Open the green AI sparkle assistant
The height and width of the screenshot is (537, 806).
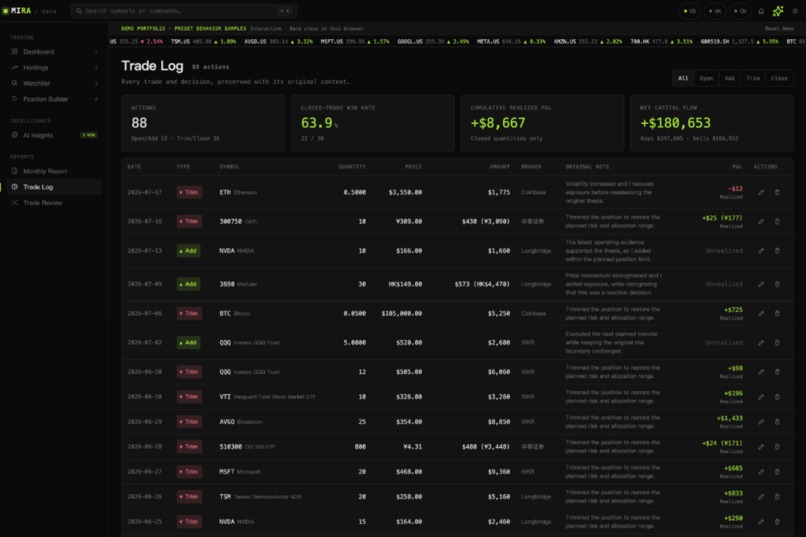tap(778, 11)
